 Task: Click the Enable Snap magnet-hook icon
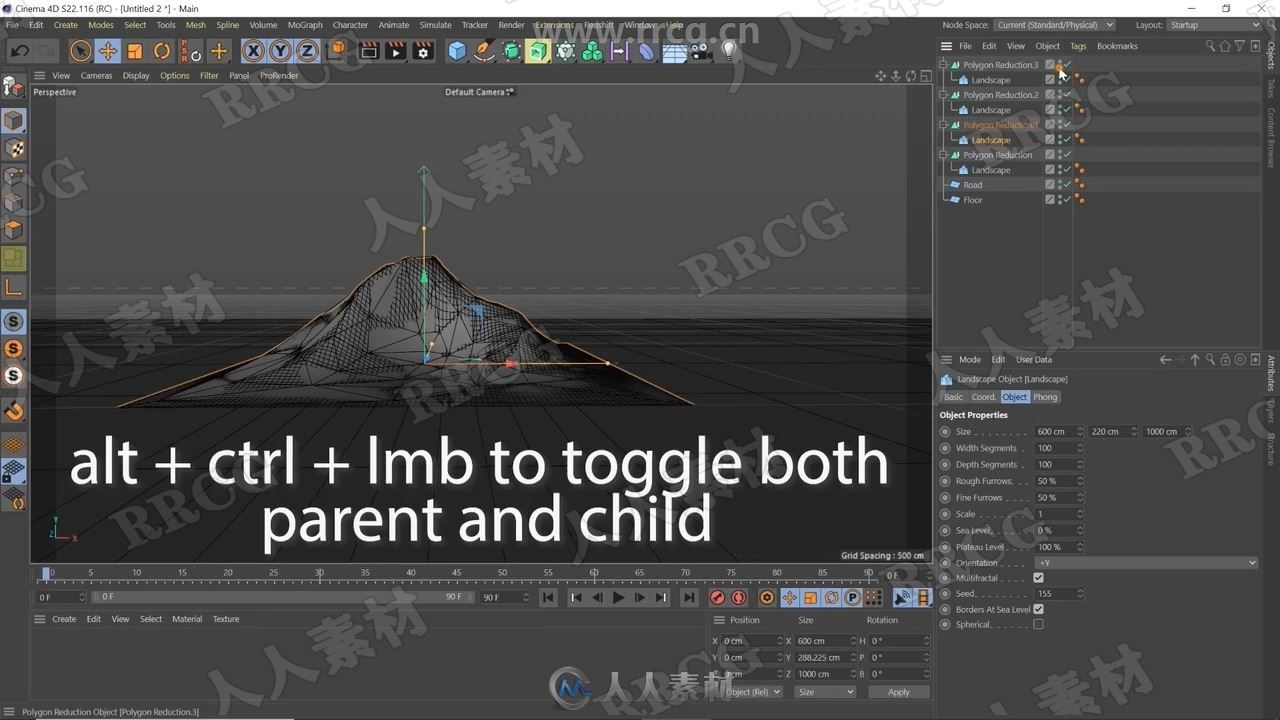14,410
